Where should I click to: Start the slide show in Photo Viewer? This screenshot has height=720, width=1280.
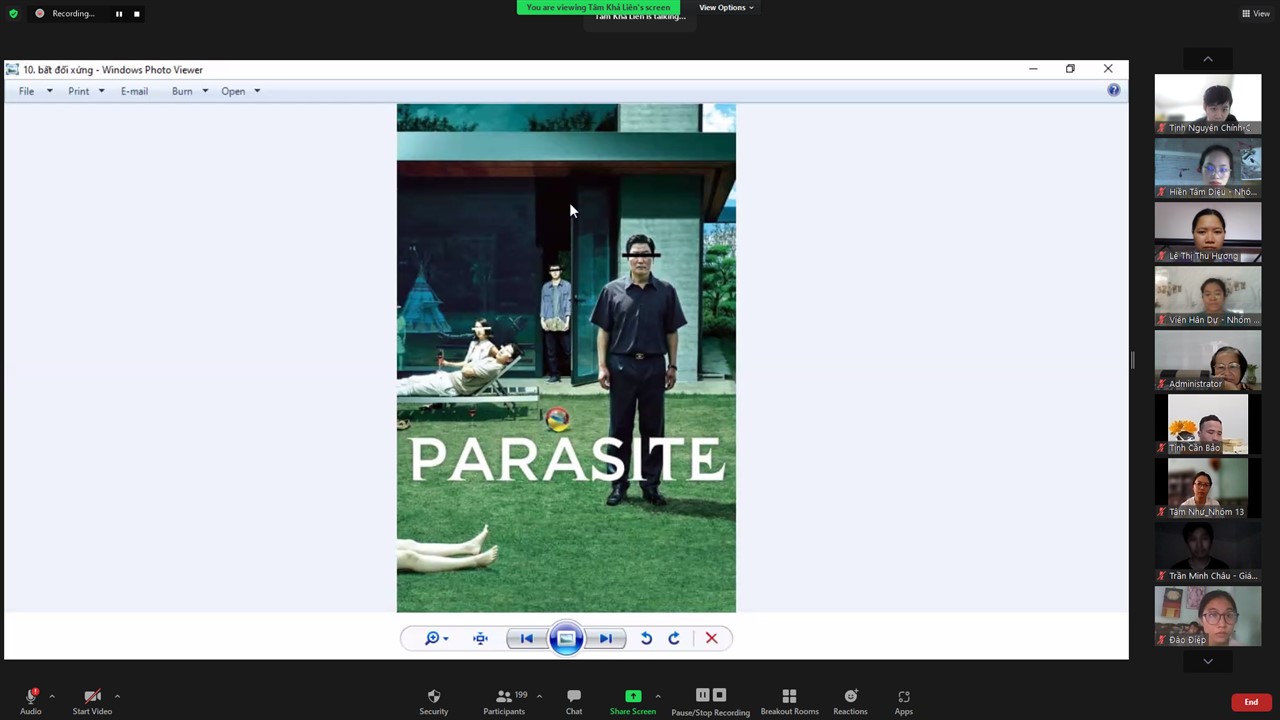coord(566,638)
